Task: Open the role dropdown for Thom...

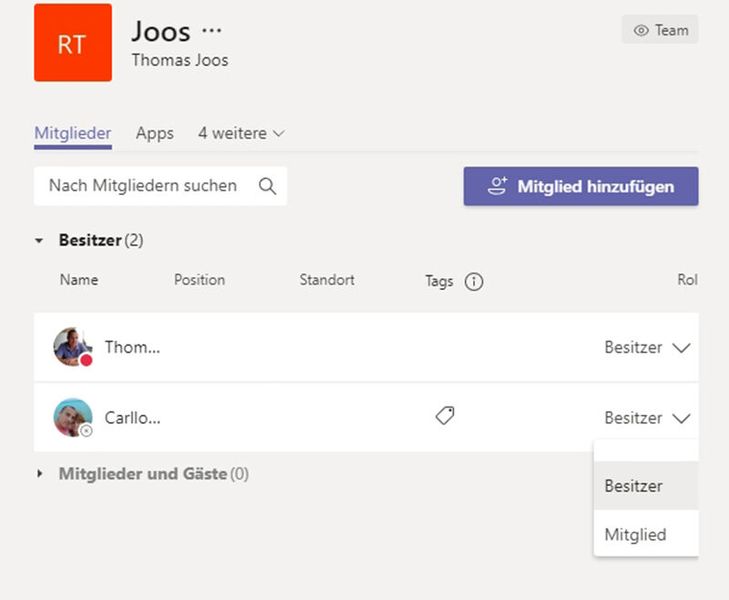Action: pos(647,347)
